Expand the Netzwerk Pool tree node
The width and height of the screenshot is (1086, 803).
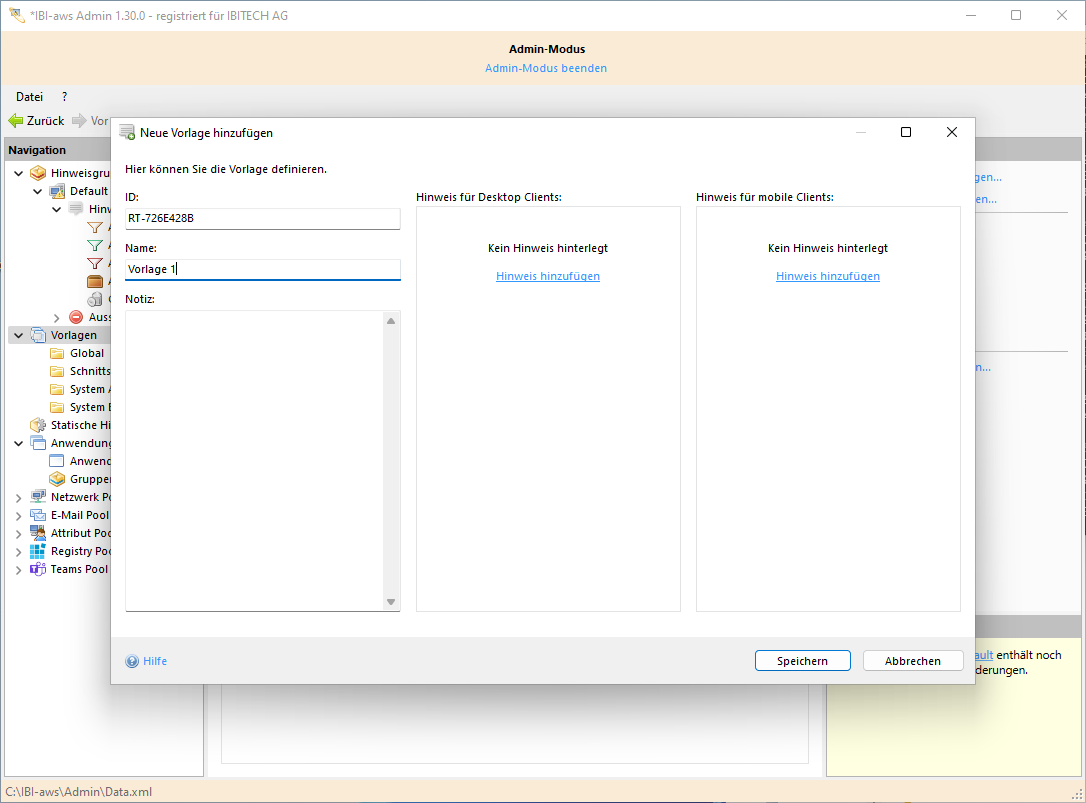pos(19,497)
